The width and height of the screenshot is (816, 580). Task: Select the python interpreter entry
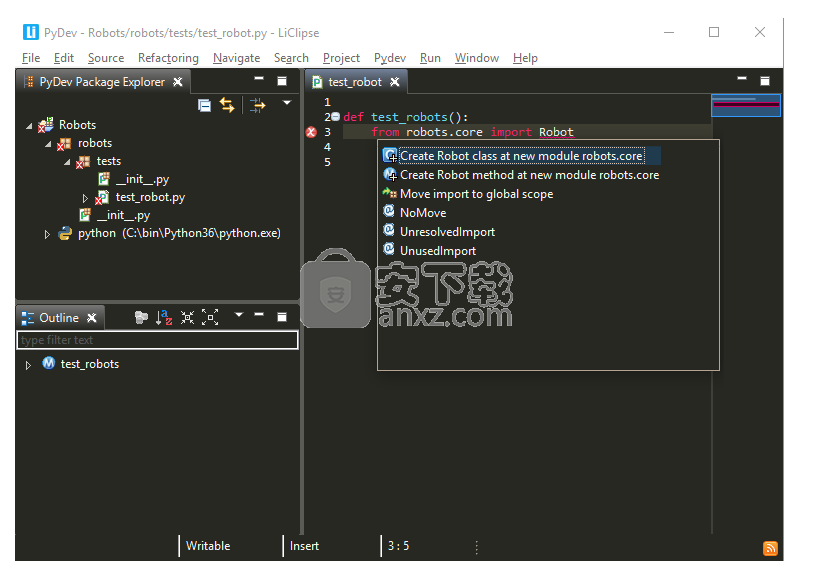click(179, 233)
